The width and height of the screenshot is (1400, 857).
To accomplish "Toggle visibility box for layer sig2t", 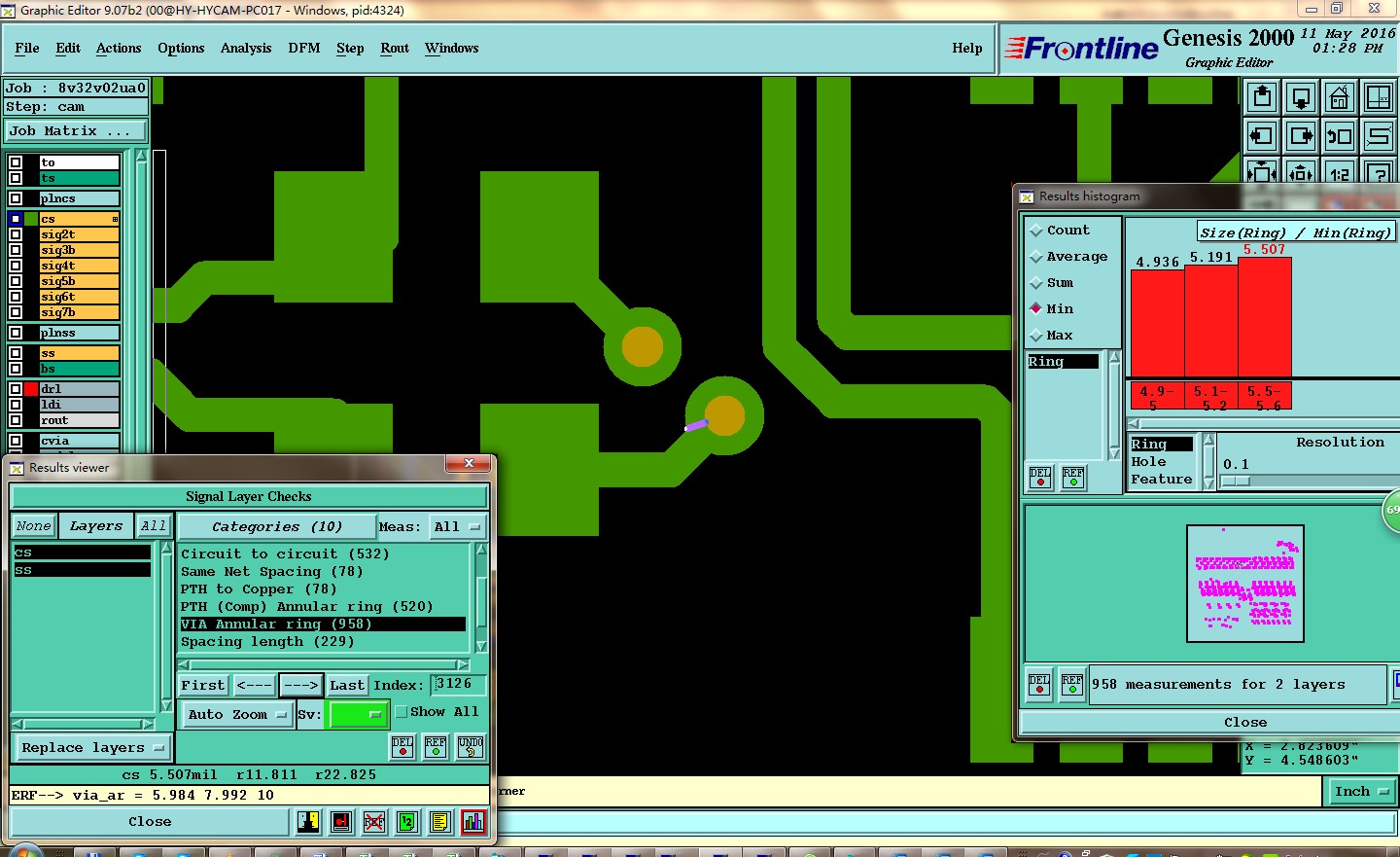I will coord(16,234).
